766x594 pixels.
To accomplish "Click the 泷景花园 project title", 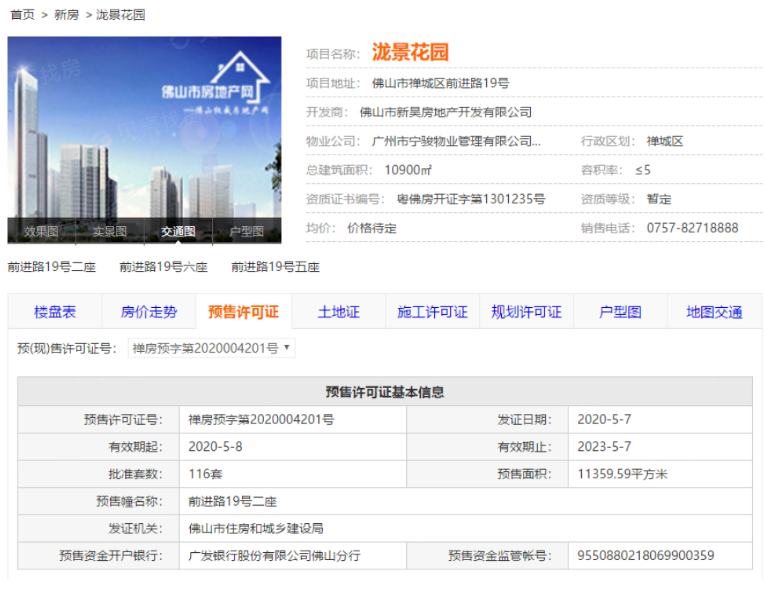I will (x=410, y=52).
